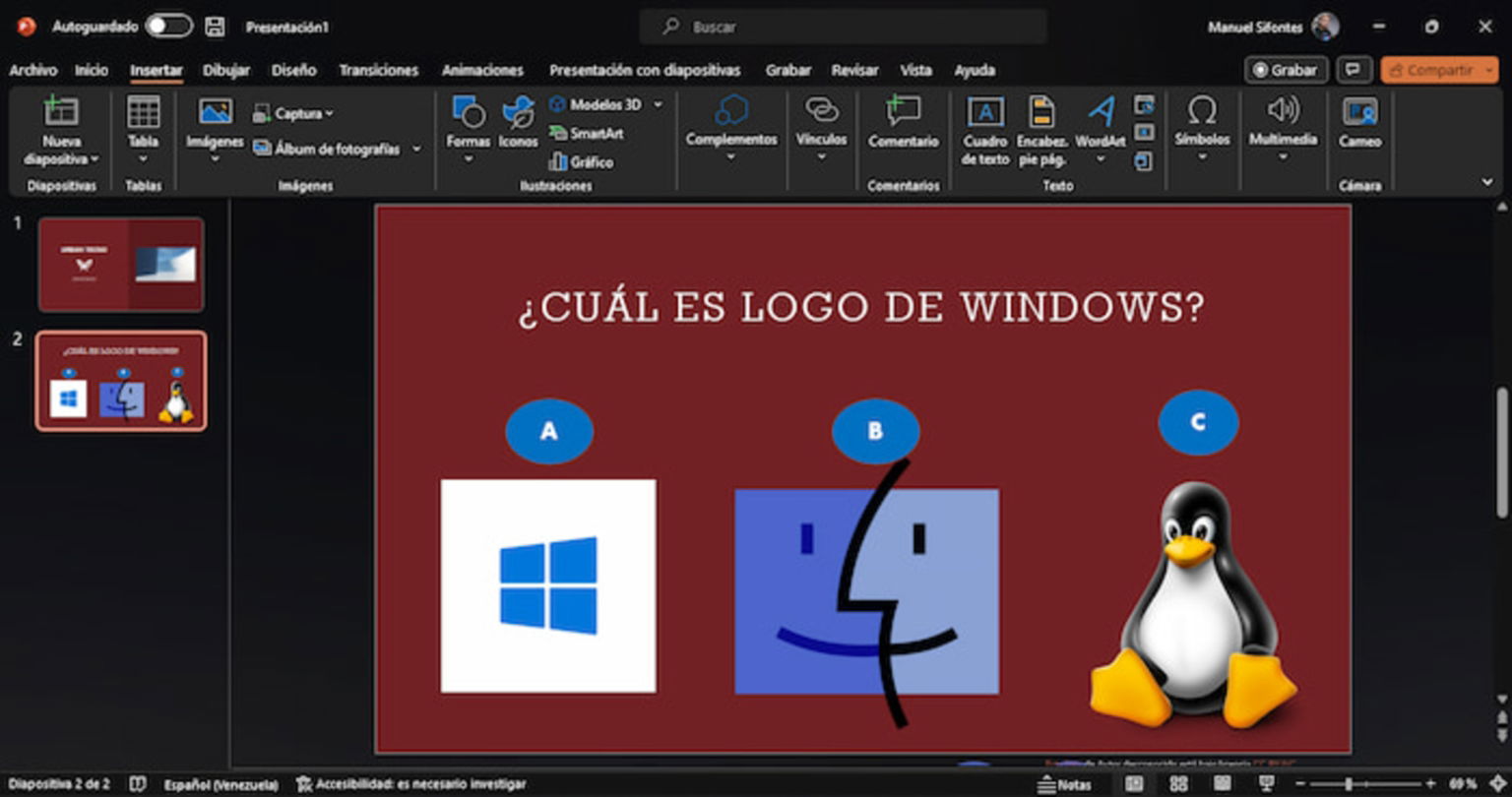Click the Modelos 3D icon

(558, 103)
